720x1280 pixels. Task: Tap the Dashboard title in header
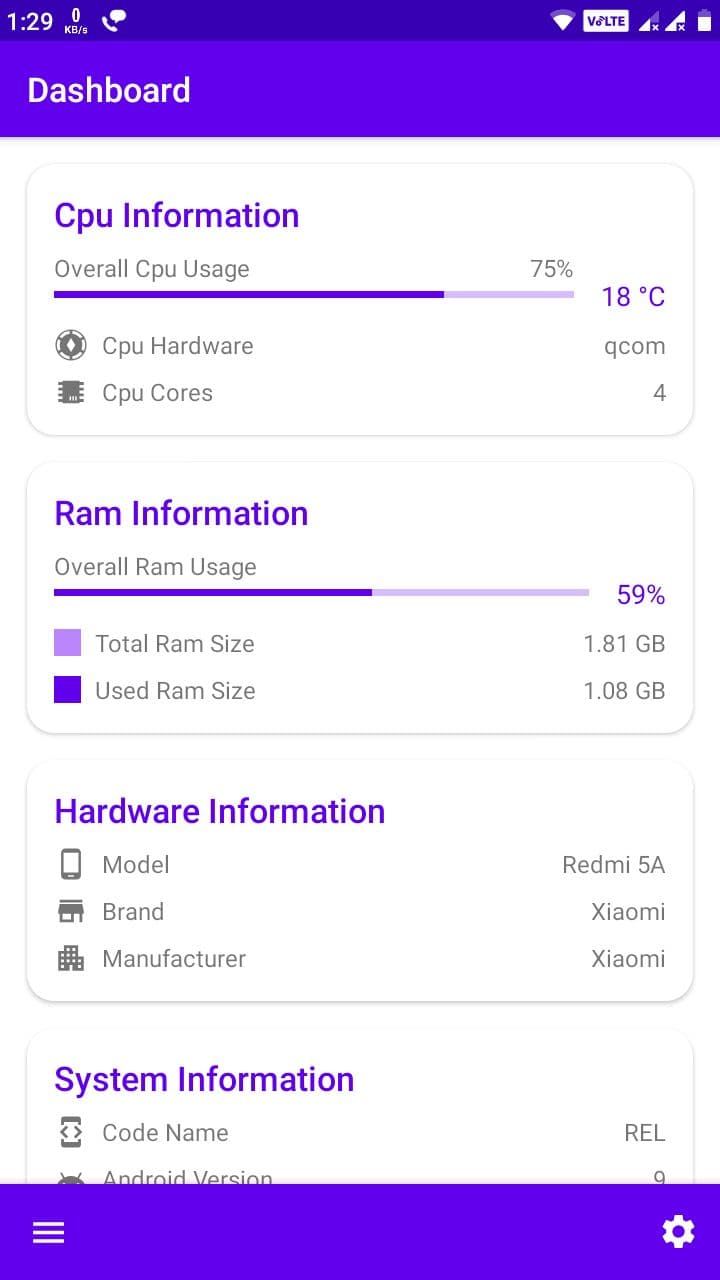click(x=109, y=90)
